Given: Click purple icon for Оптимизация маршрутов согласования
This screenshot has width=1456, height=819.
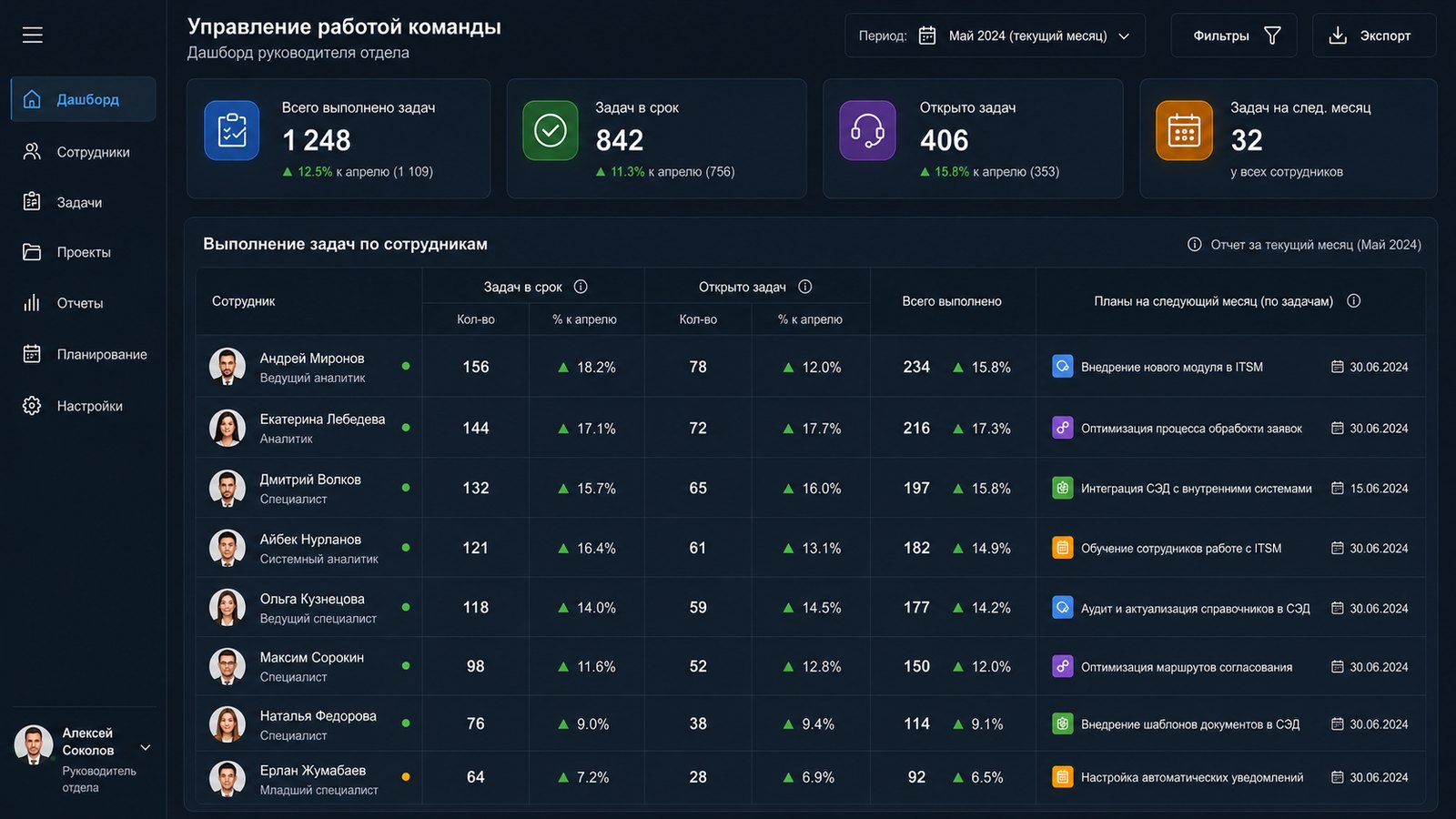Looking at the screenshot, I should [x=1063, y=667].
